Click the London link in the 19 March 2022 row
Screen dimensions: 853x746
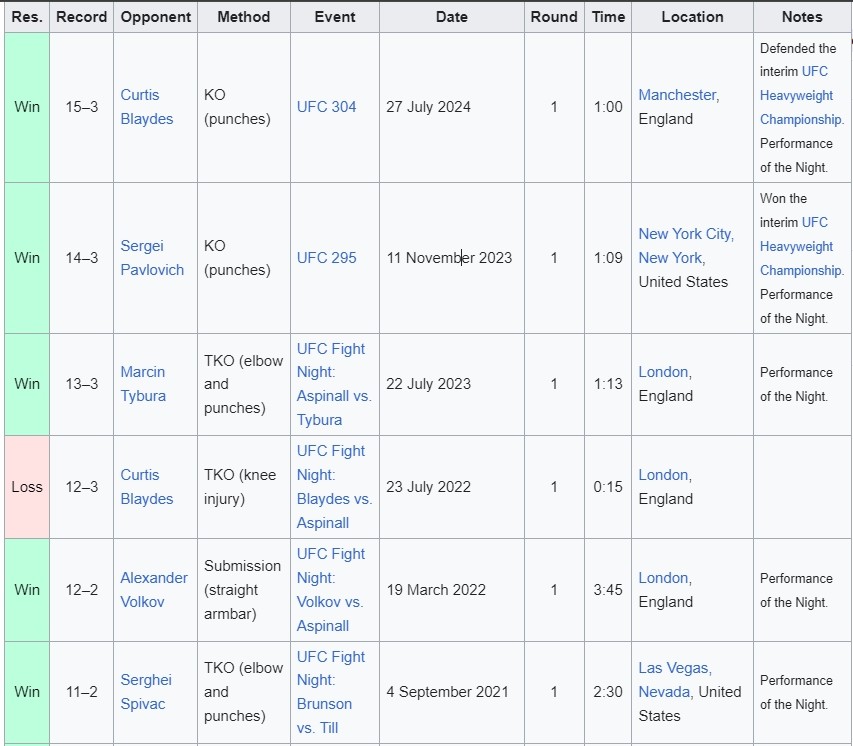[664, 578]
